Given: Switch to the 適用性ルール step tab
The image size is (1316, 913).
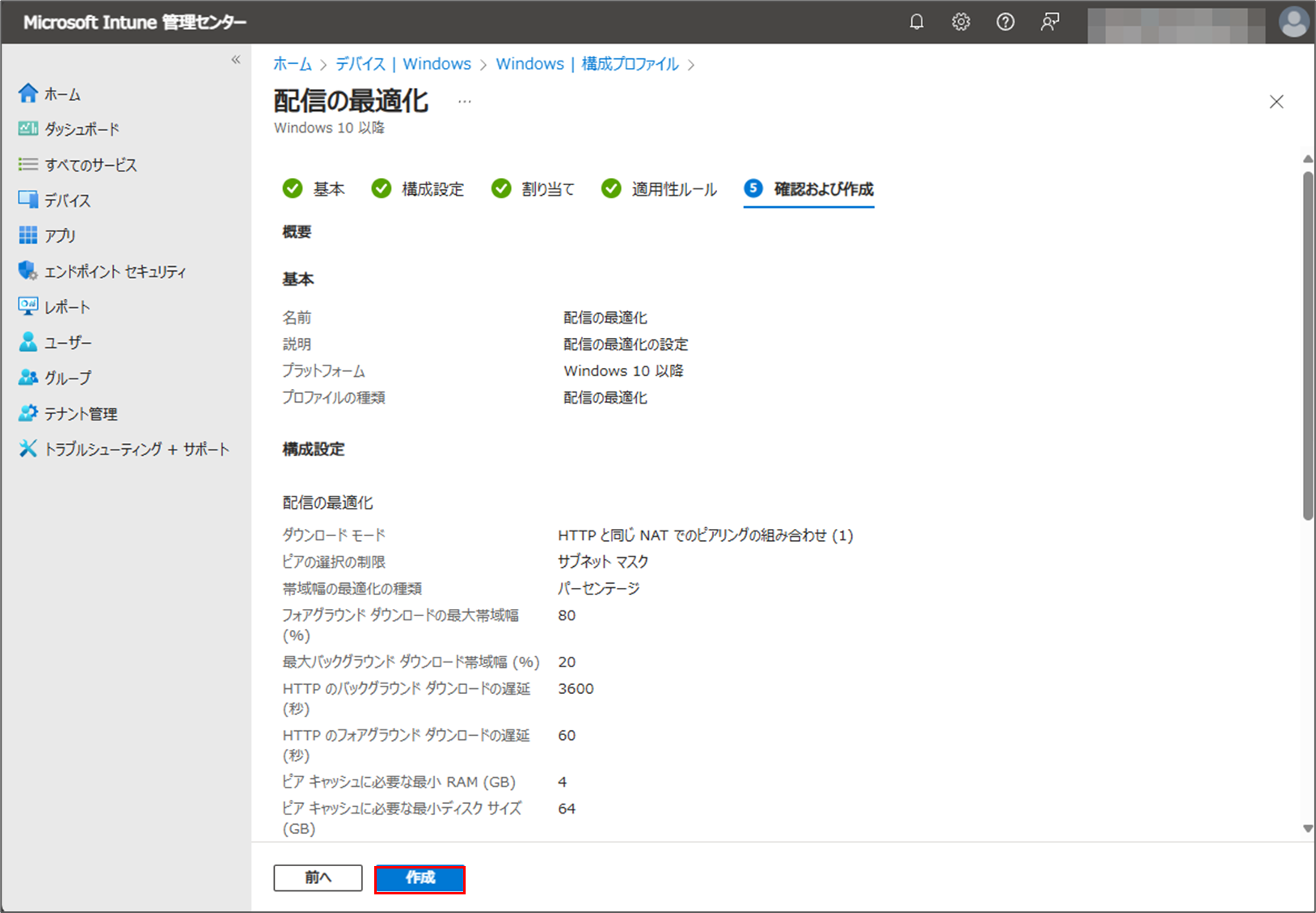Looking at the screenshot, I should (x=659, y=189).
